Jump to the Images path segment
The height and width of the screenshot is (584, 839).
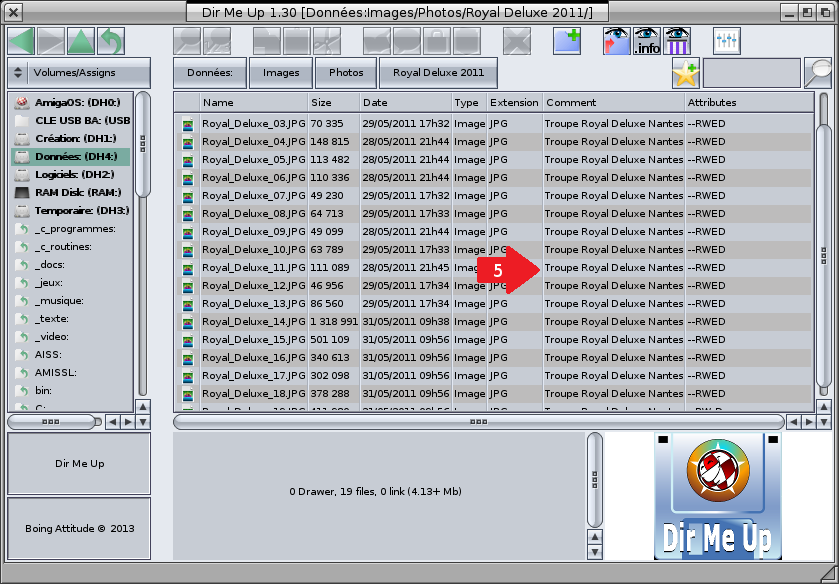coord(281,73)
